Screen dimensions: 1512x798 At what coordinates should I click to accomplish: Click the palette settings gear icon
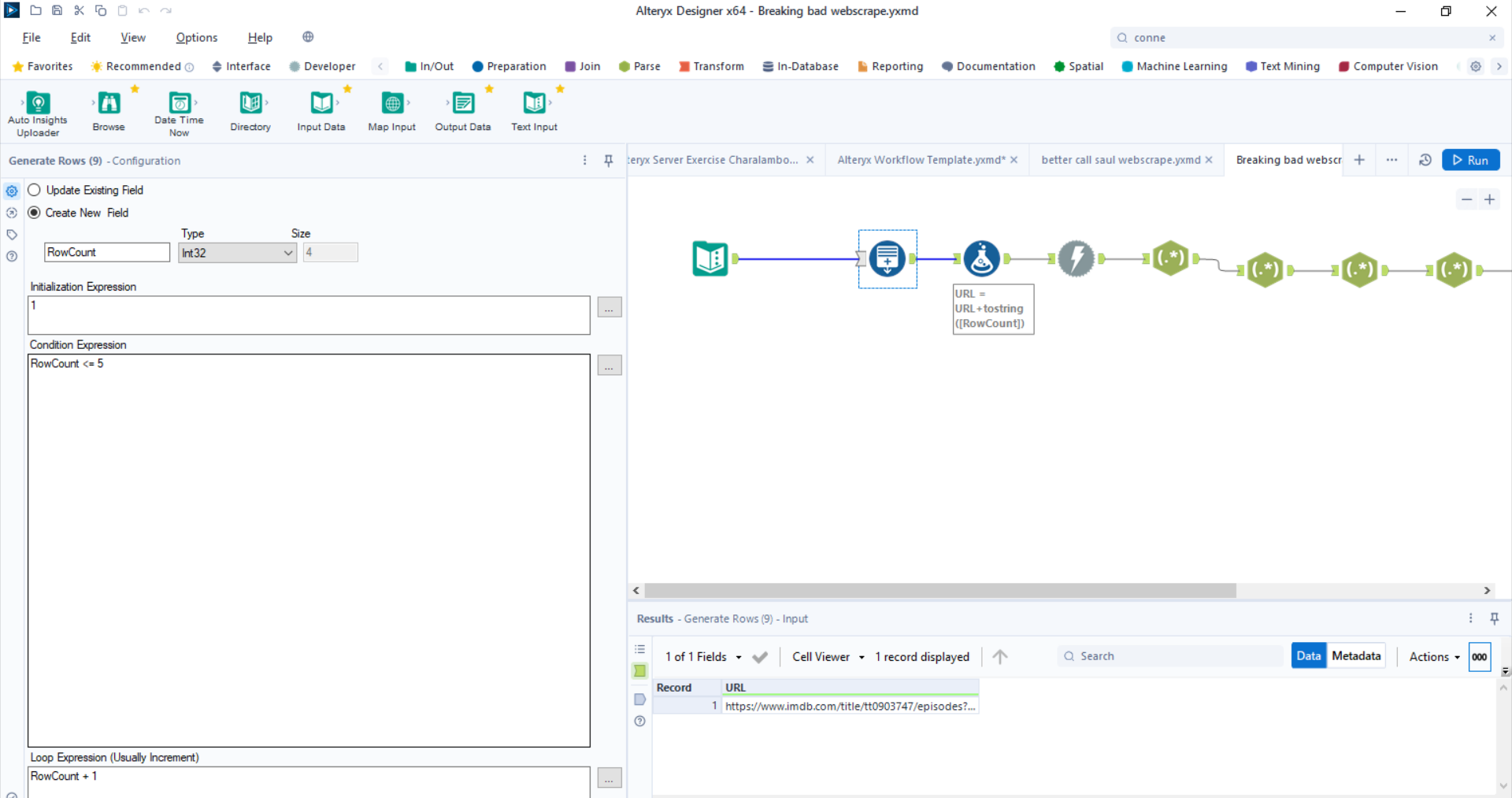pos(1476,66)
